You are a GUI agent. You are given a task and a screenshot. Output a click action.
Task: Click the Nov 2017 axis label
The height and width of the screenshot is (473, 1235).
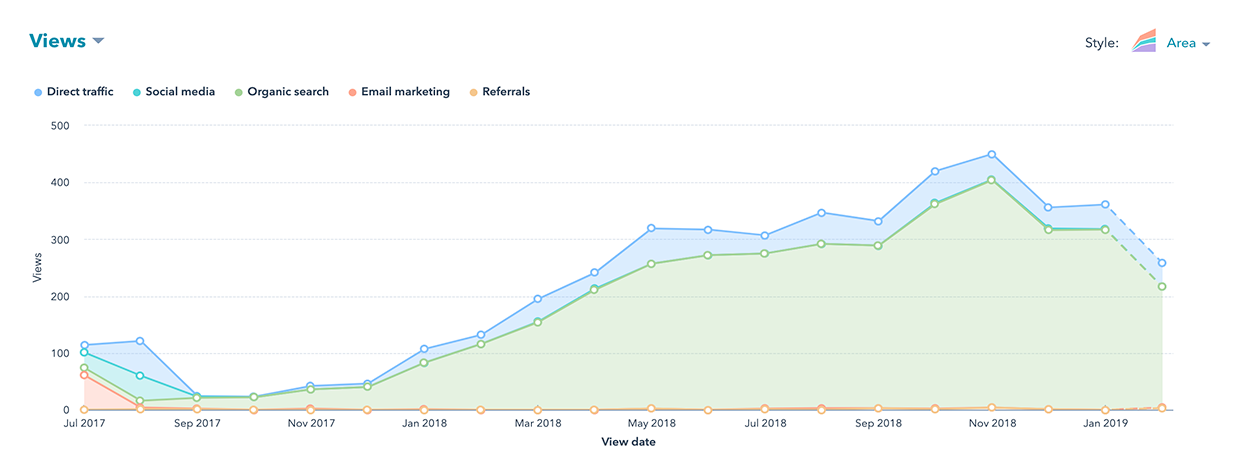311,424
